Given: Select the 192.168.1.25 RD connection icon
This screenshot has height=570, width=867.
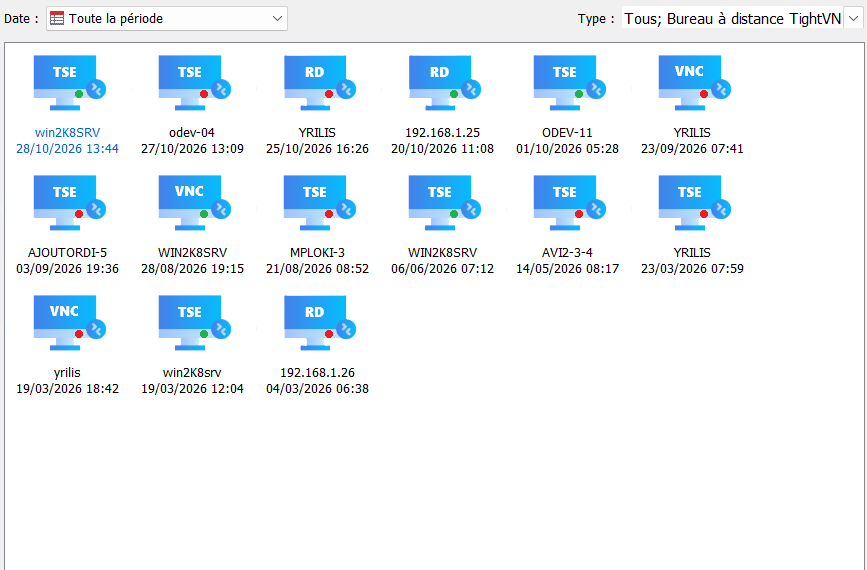Looking at the screenshot, I should pos(444,83).
